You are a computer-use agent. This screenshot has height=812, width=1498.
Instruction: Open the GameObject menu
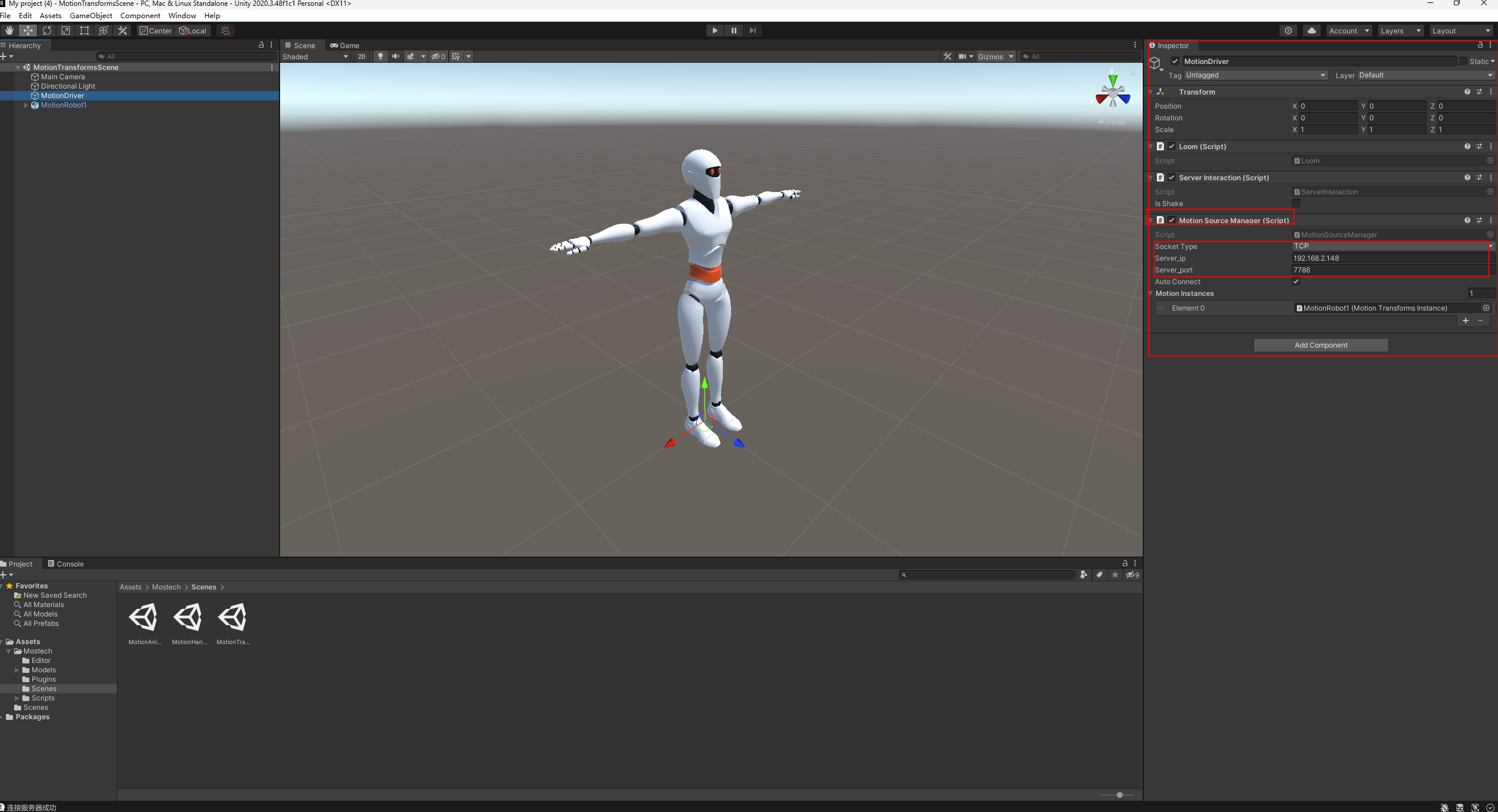(x=90, y=16)
